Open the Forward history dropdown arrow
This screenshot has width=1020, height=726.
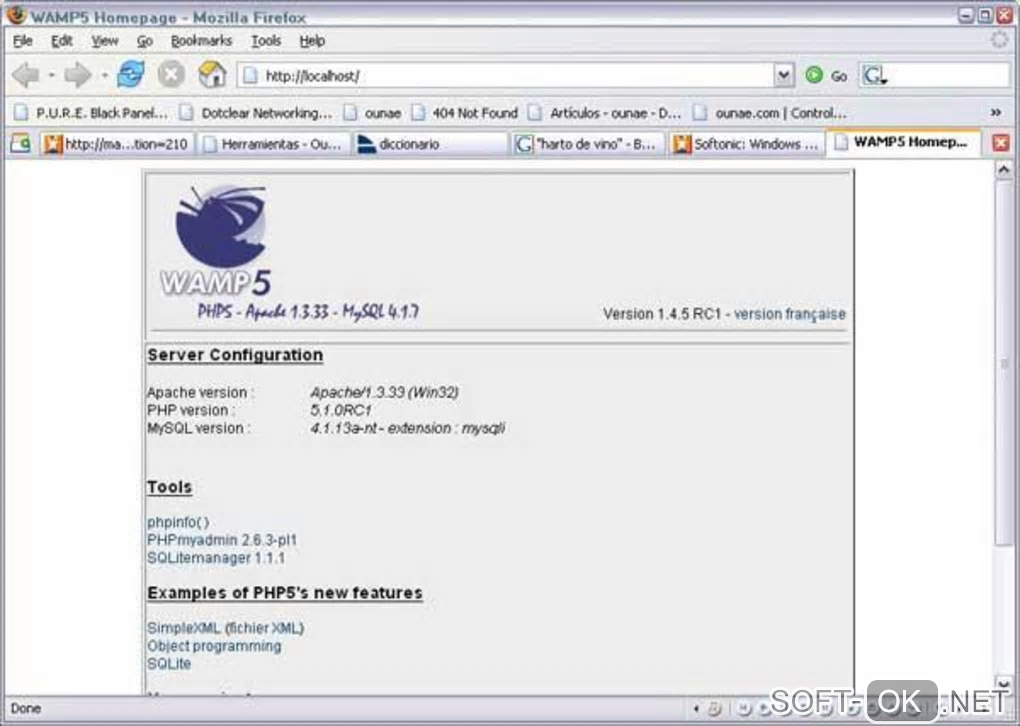point(104,75)
